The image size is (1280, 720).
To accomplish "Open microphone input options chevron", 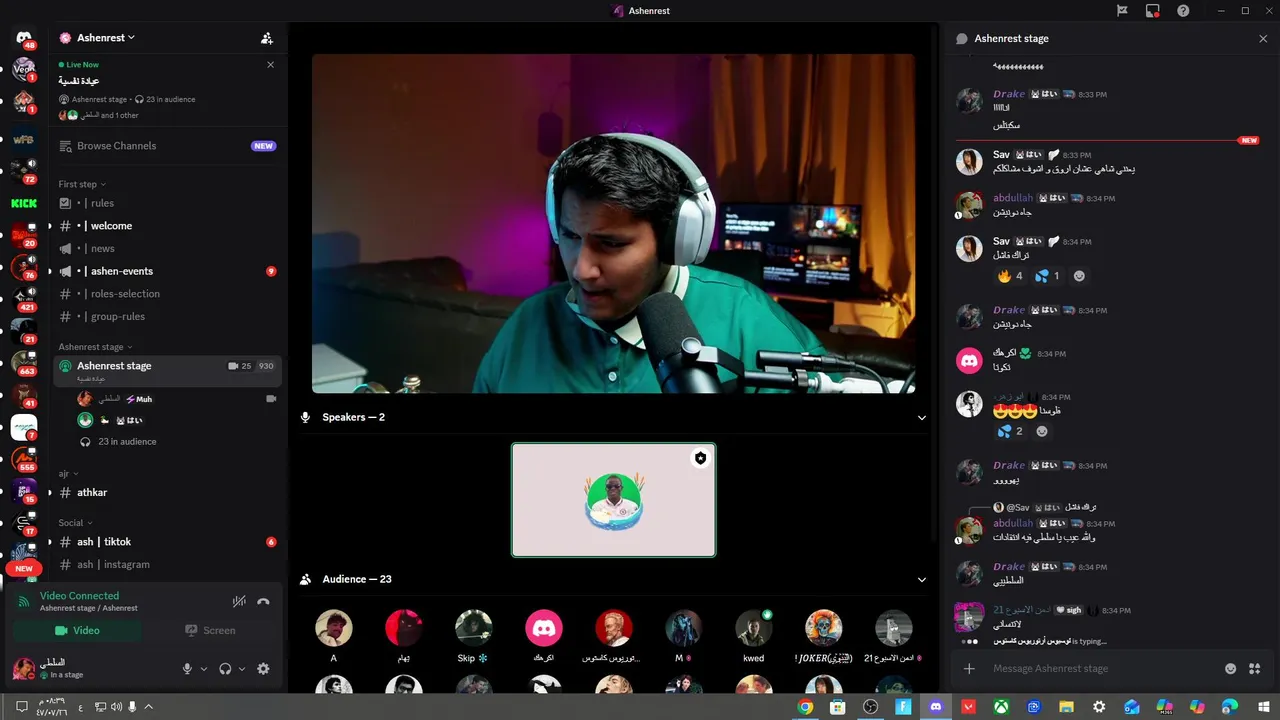I will pos(204,669).
